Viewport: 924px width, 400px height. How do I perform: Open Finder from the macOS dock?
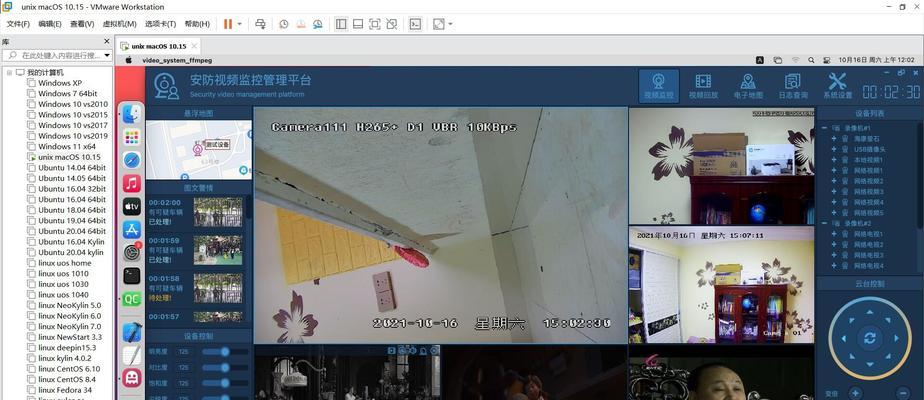tap(132, 114)
